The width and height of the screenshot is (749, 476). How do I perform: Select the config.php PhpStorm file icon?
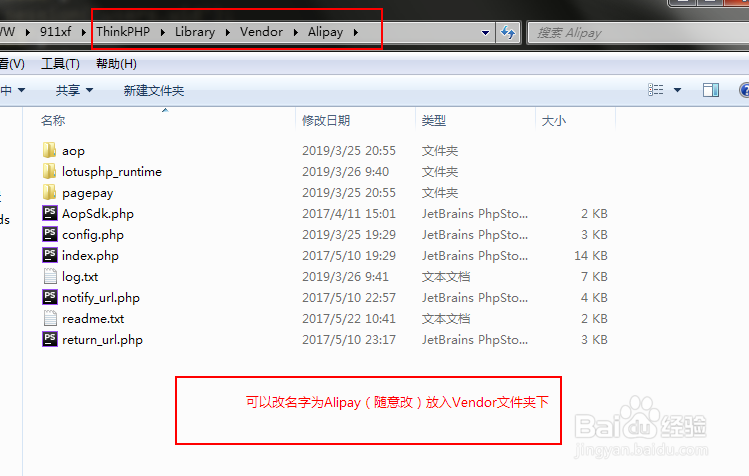click(50, 234)
